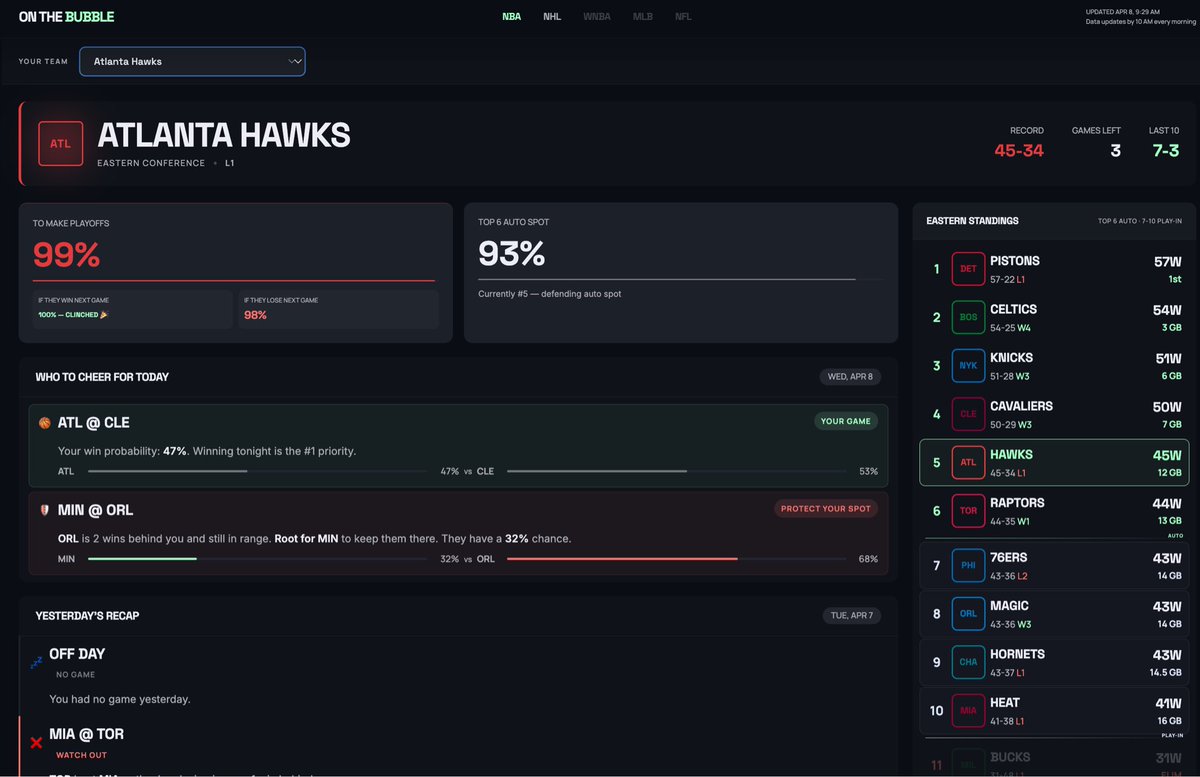Click the NYK badge in standings
1200x777 pixels.
click(968, 366)
